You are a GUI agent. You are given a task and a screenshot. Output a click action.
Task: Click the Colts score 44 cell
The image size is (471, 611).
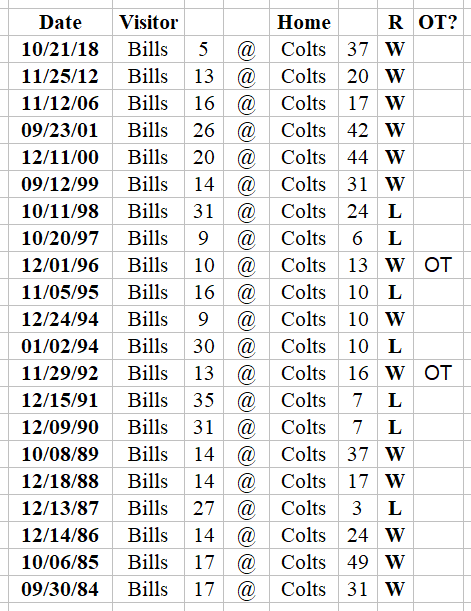coord(358,157)
